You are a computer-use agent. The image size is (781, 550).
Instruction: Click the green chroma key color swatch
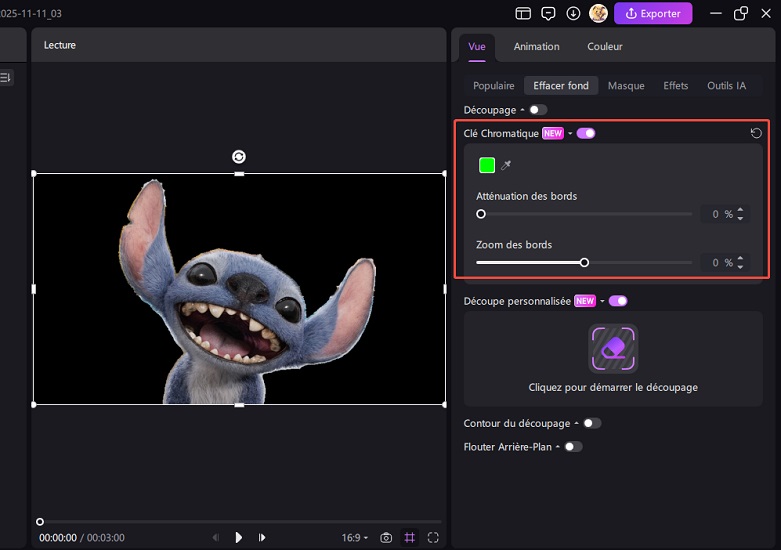(x=487, y=165)
